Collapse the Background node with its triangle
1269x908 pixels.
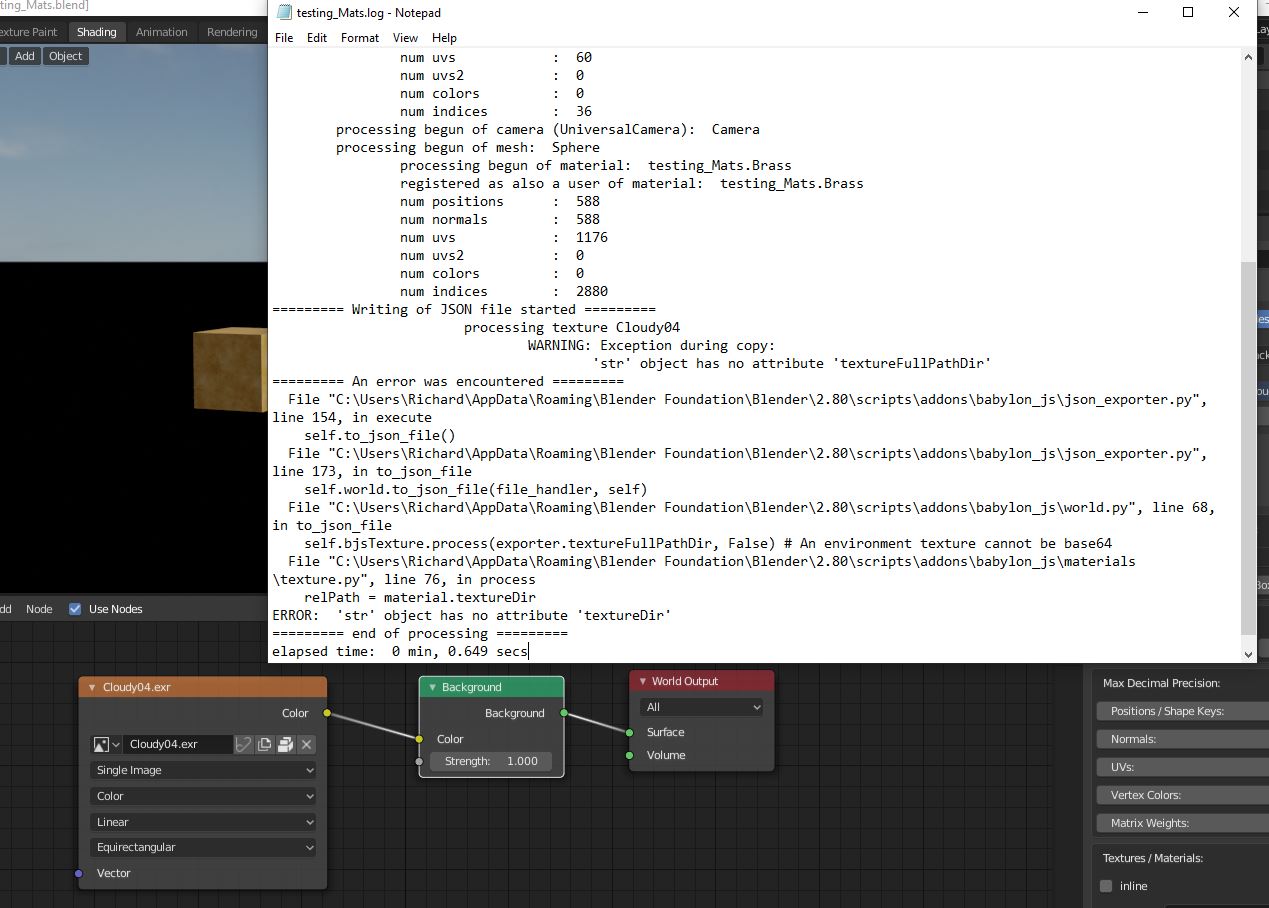point(433,687)
